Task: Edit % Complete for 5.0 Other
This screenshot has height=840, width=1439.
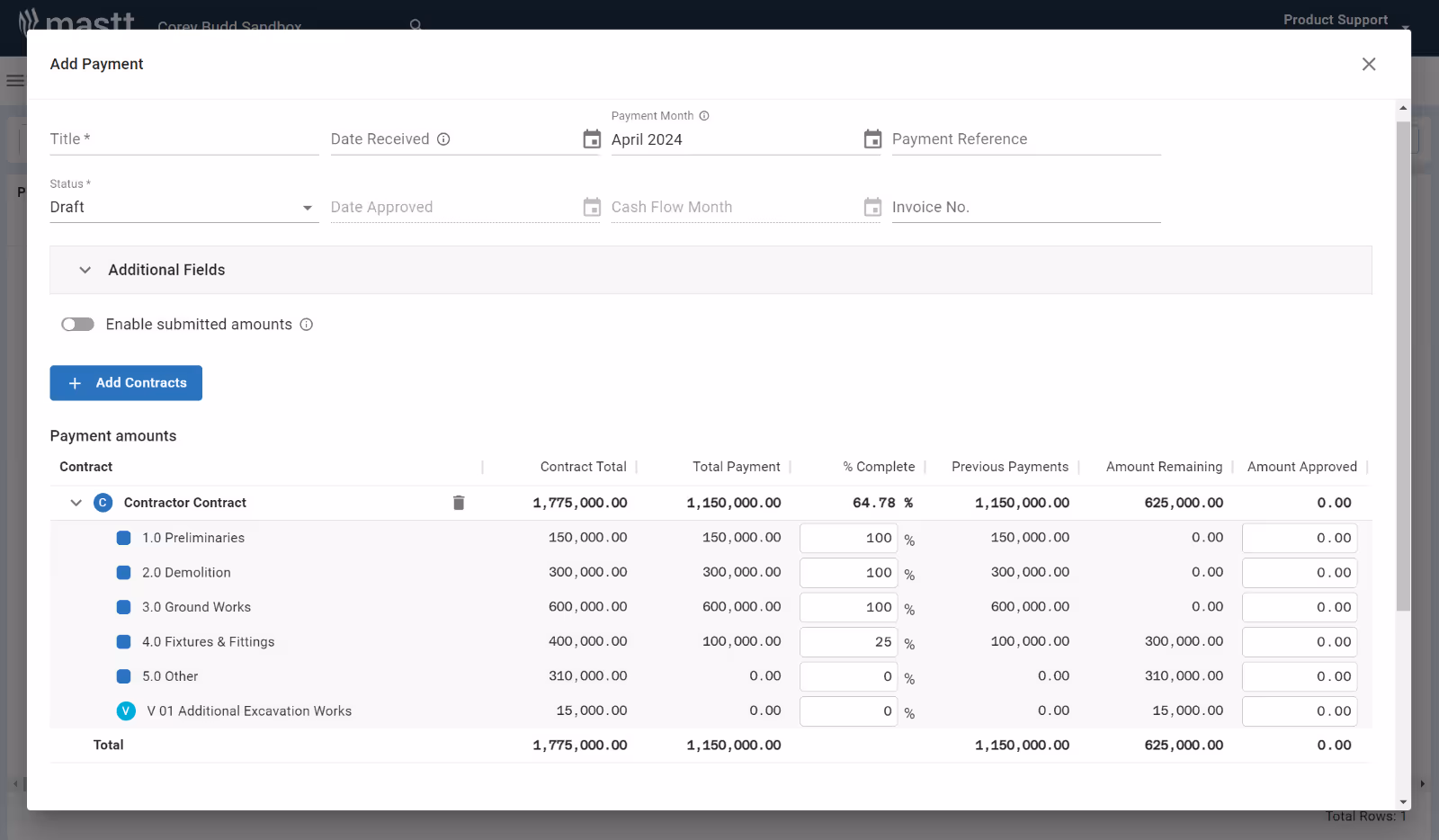Action: 848,676
